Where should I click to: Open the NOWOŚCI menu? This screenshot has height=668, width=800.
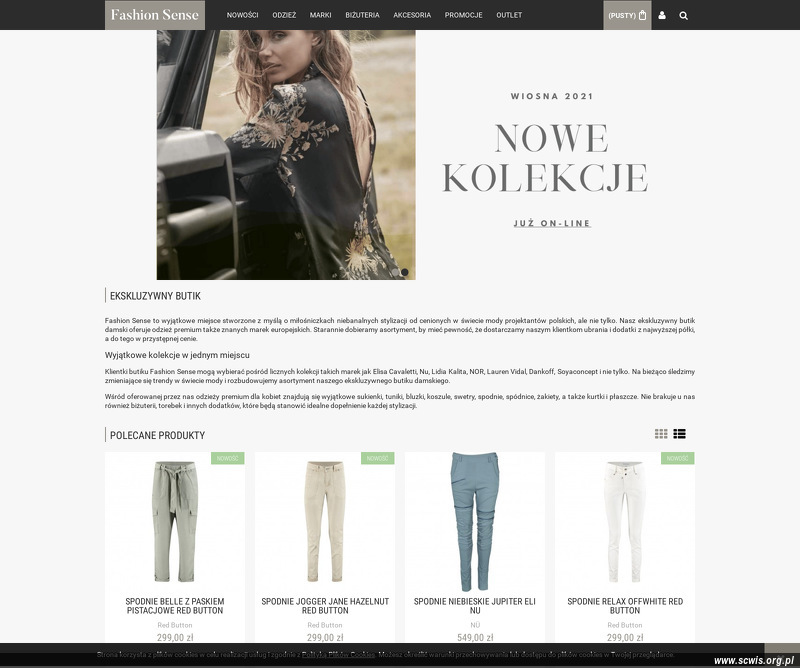[242, 15]
